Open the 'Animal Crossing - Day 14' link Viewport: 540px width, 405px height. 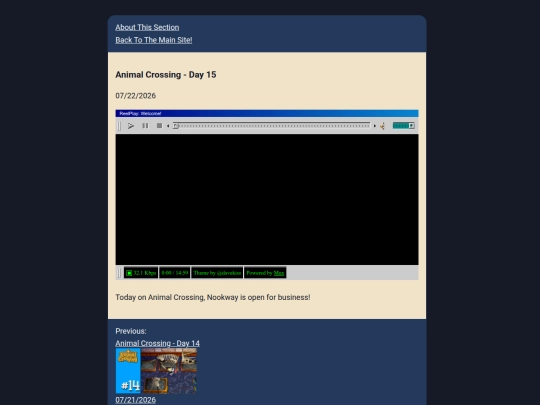[157, 343]
